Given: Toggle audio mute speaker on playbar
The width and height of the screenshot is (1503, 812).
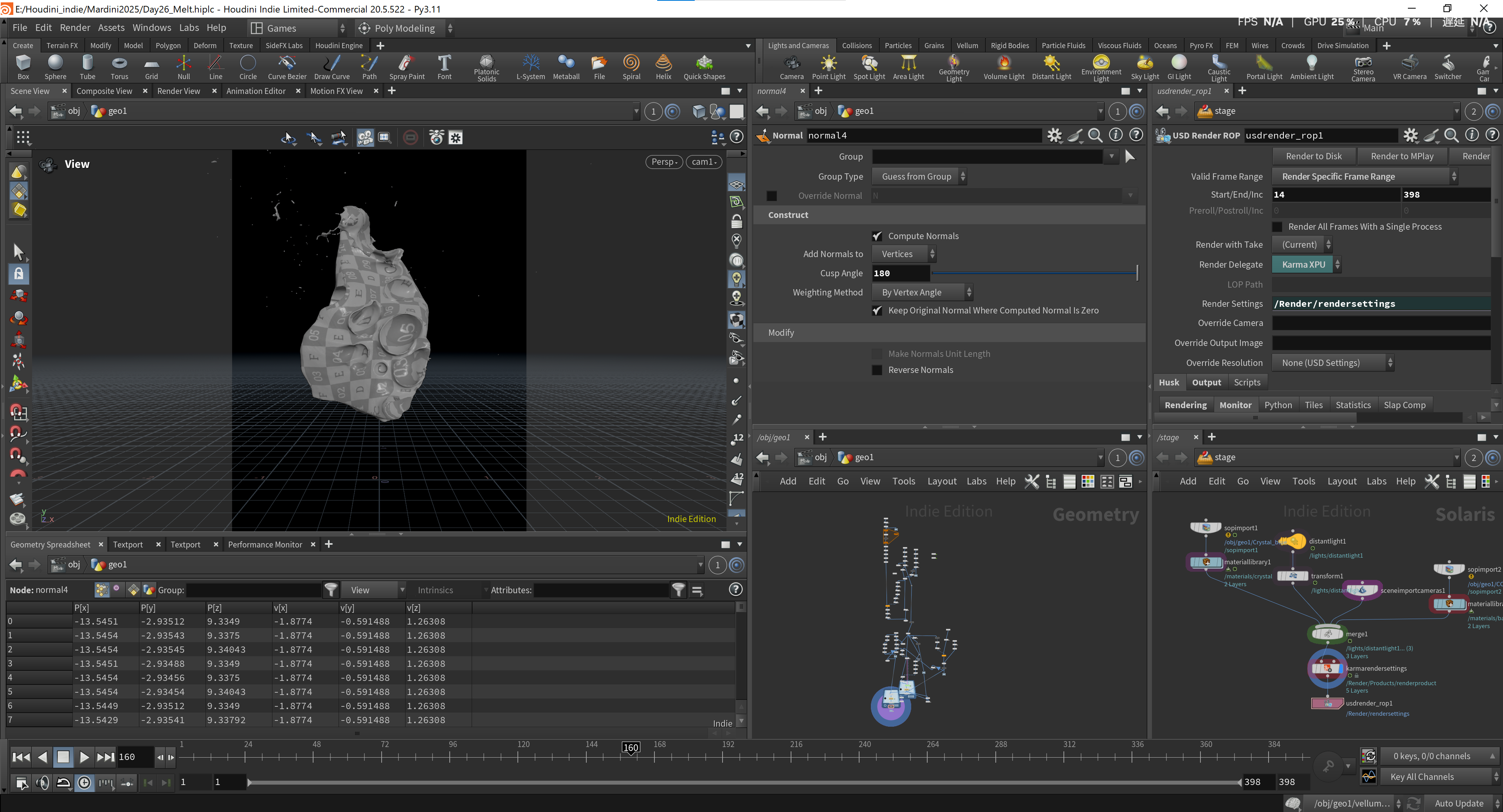Looking at the screenshot, I should pyautogui.click(x=42, y=783).
